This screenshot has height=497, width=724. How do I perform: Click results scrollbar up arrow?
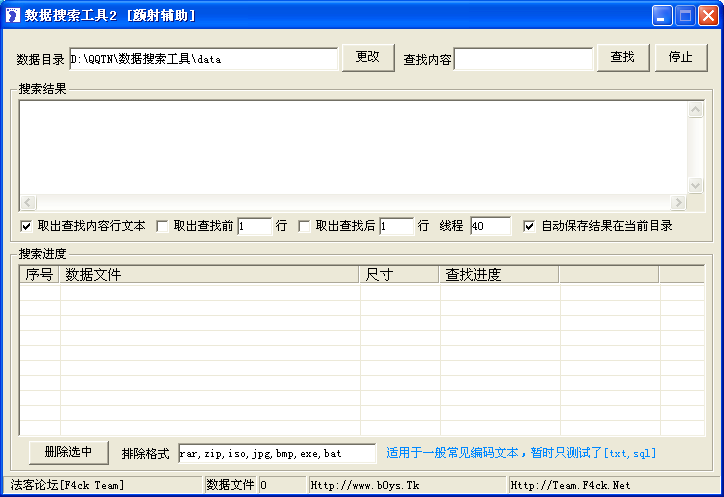[x=695, y=110]
